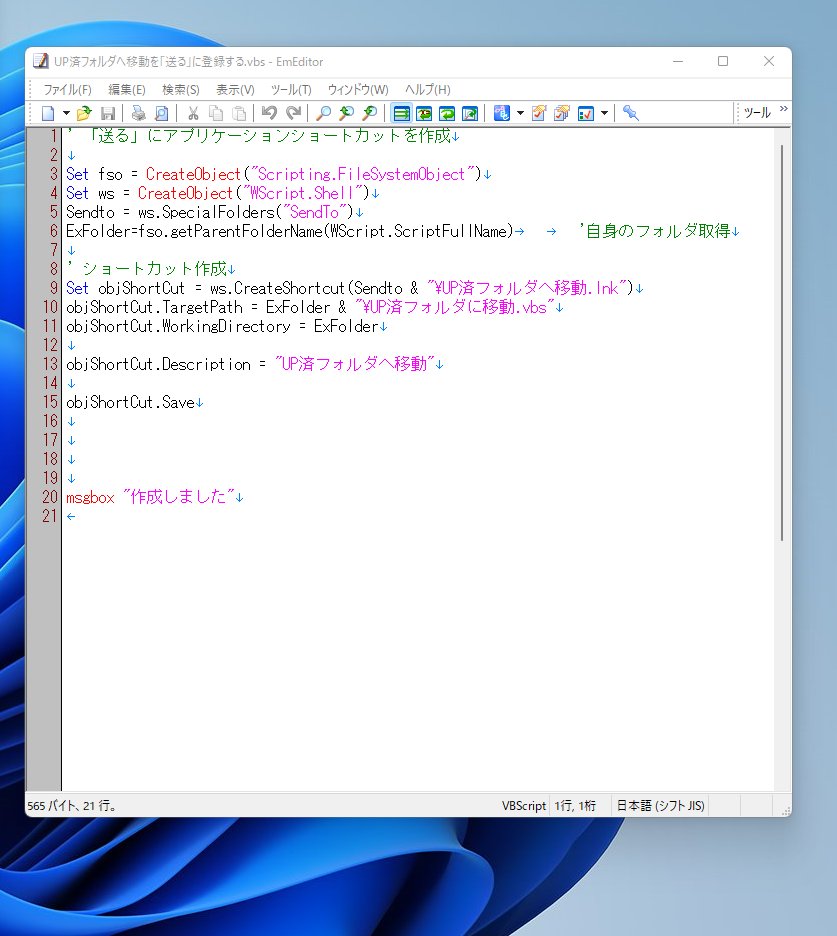Image resolution: width=837 pixels, height=936 pixels.
Task: Open the New file dropdown arrow
Action: [x=66, y=113]
